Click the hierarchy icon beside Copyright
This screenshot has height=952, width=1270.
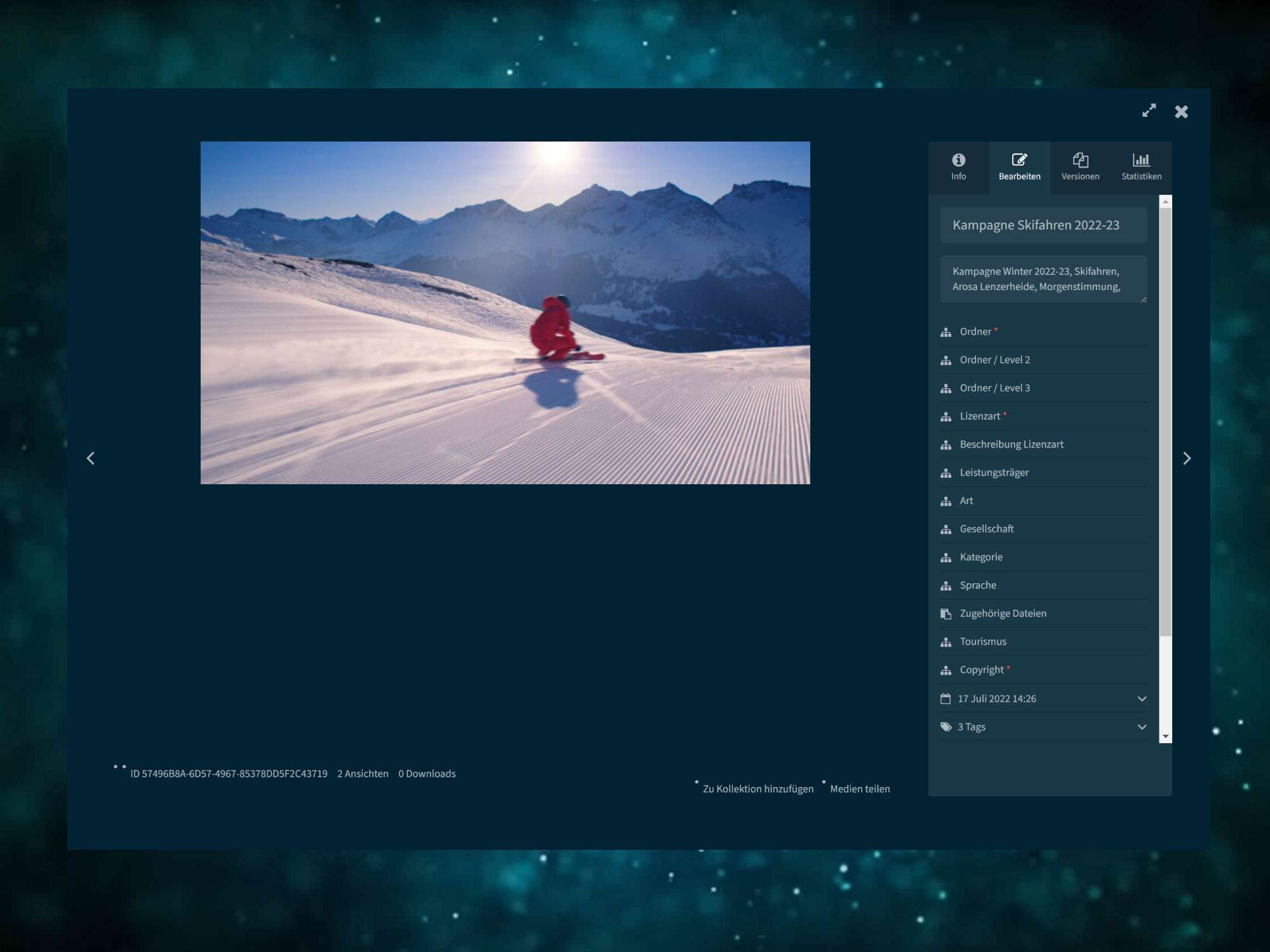[x=946, y=670]
